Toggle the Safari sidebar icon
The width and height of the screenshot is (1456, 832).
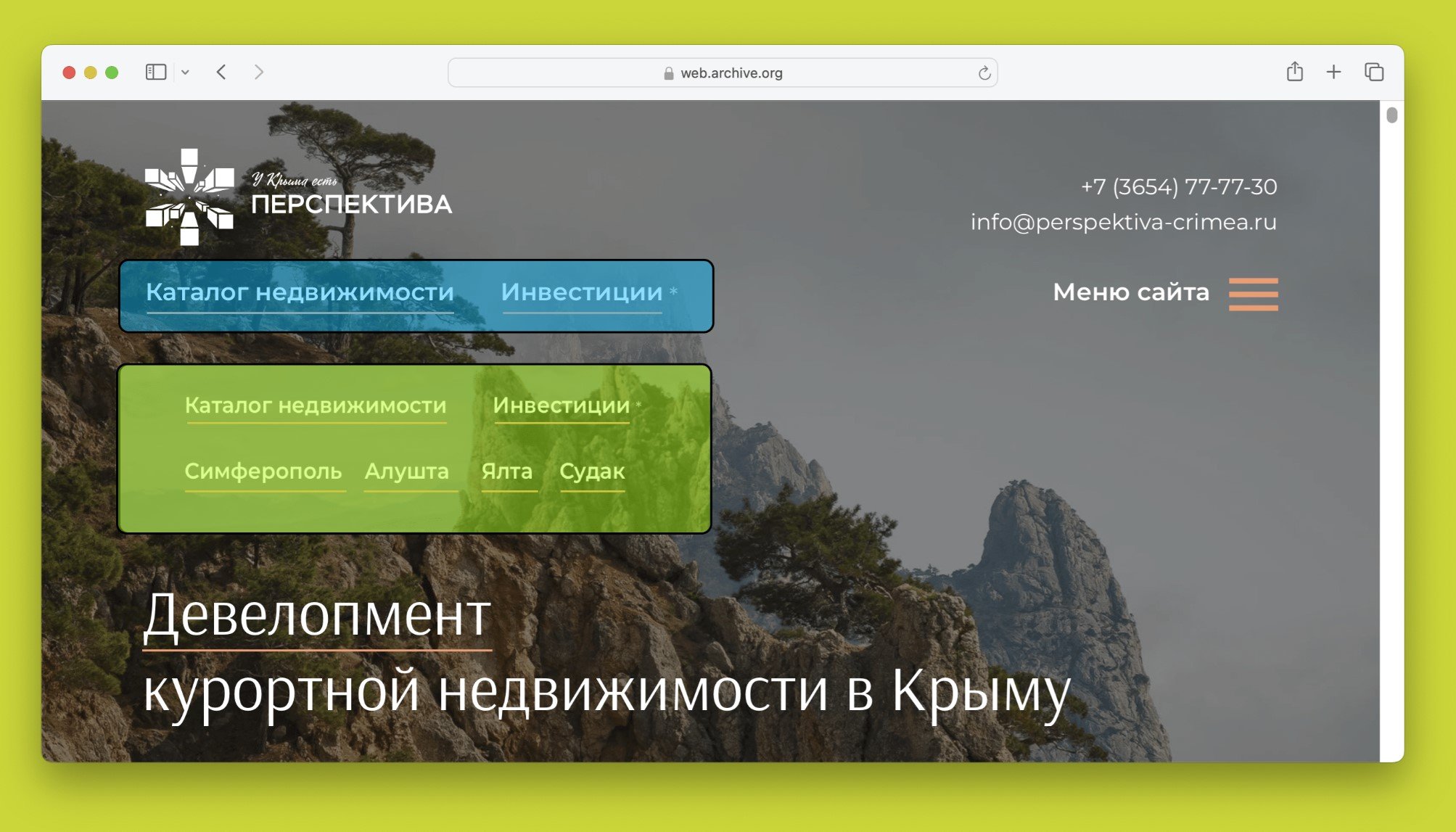coord(156,73)
